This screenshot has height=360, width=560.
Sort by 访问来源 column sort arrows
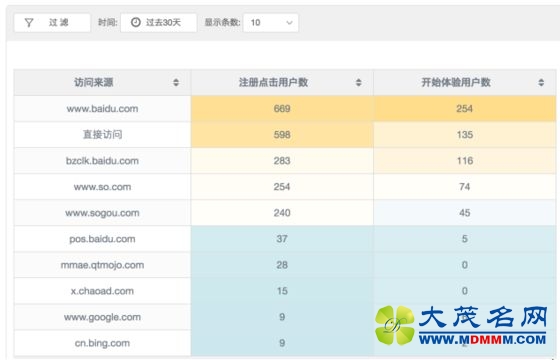click(176, 82)
